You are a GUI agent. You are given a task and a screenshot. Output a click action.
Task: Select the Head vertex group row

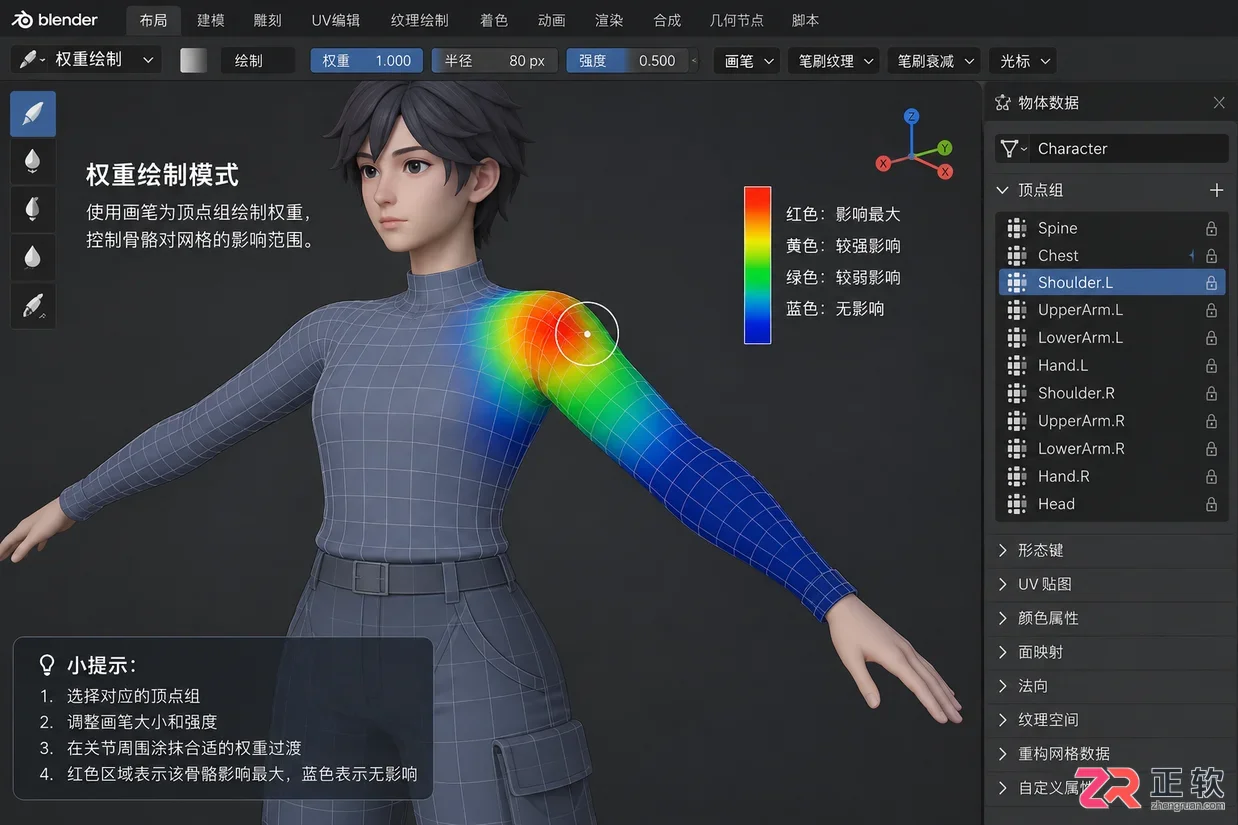(x=1112, y=504)
